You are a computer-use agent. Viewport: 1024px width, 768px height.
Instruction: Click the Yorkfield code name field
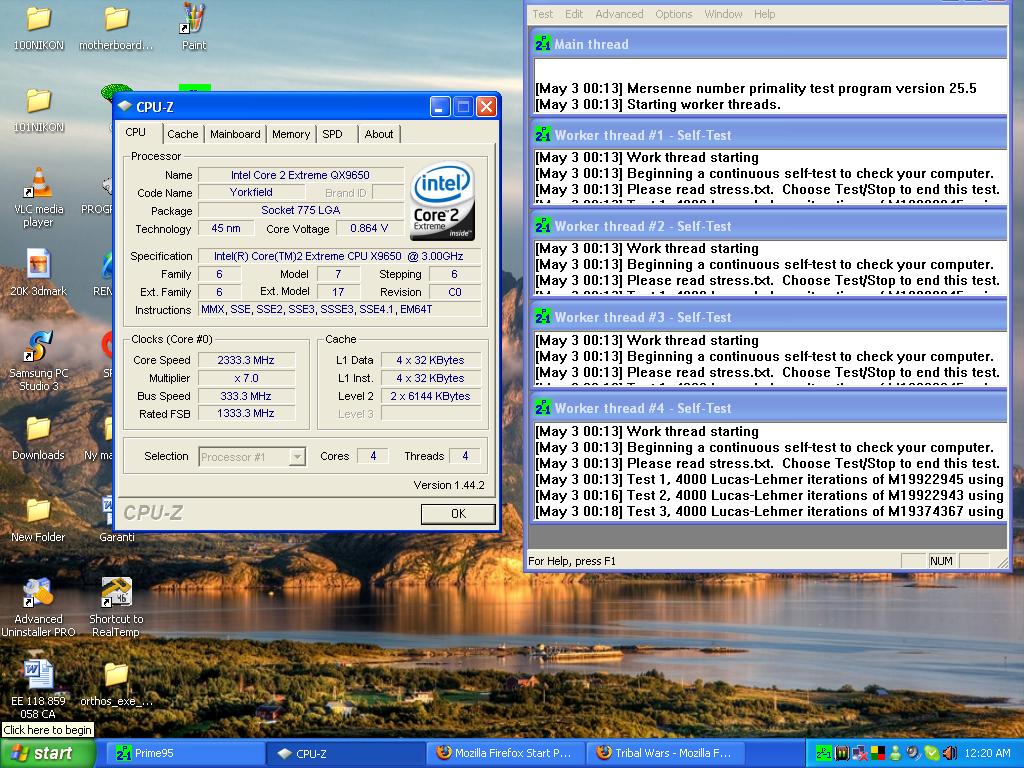[x=251, y=193]
